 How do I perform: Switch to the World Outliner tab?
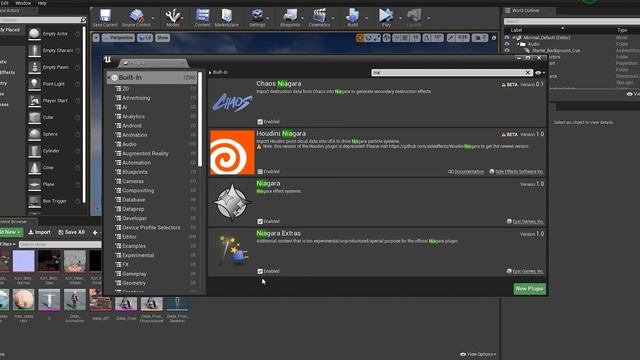click(525, 11)
